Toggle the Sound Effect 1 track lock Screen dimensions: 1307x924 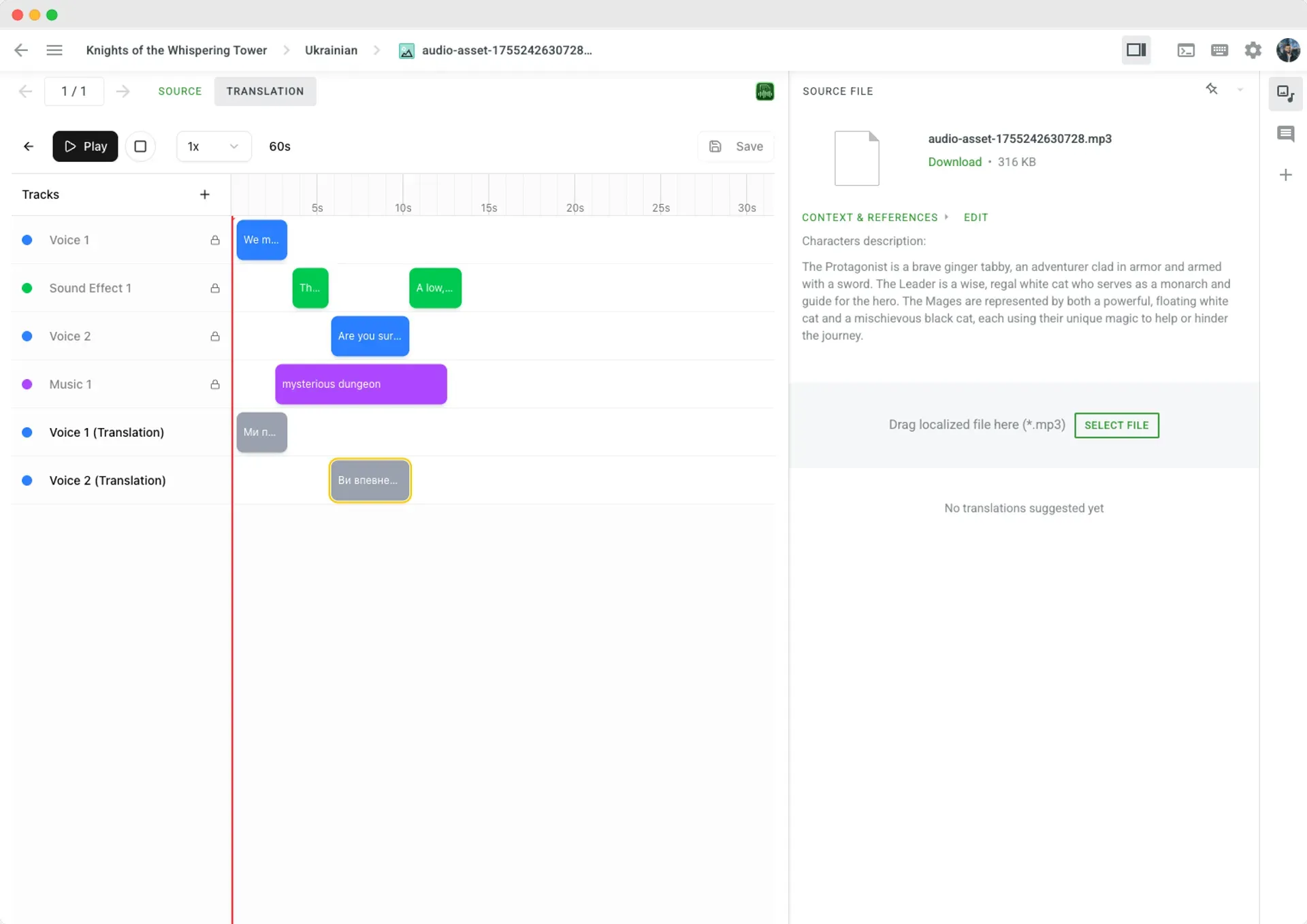[215, 288]
